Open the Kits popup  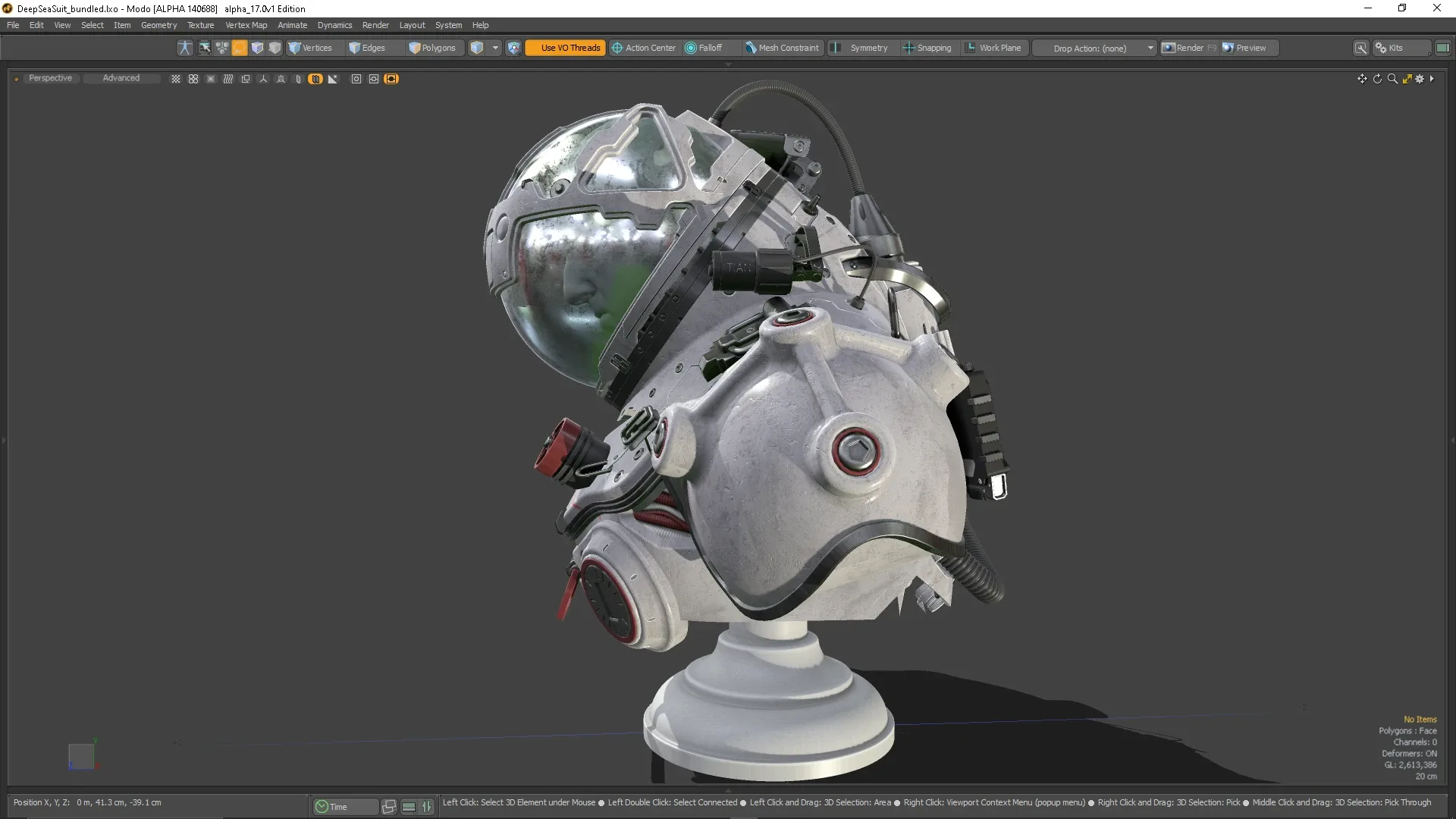click(1401, 48)
